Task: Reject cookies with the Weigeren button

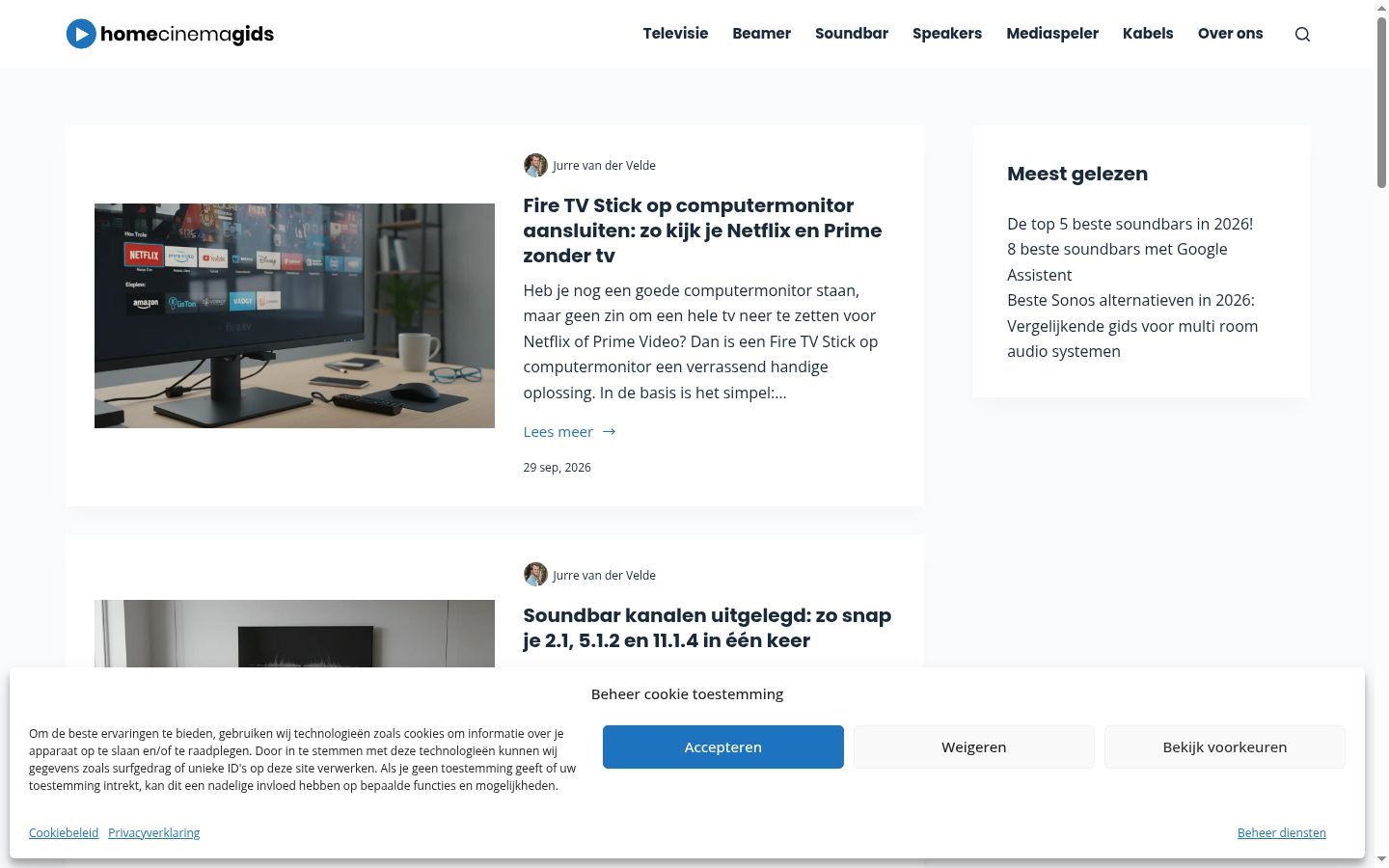Action: pyautogui.click(x=974, y=747)
